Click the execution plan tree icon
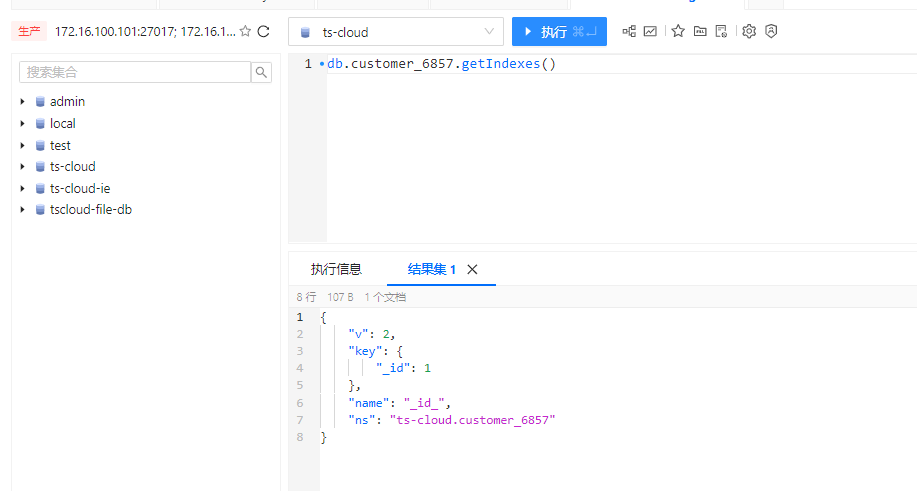 629,32
